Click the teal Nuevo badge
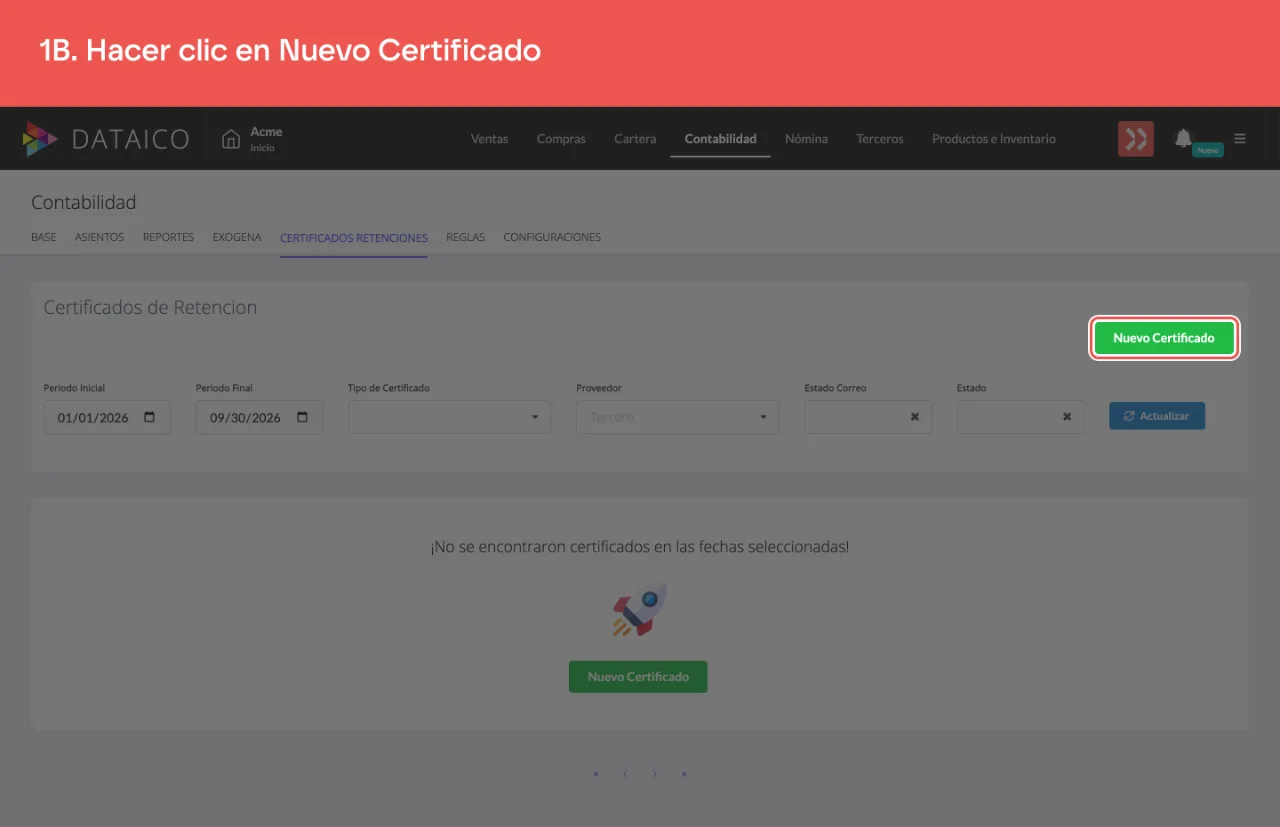1280x827 pixels. tap(1208, 150)
